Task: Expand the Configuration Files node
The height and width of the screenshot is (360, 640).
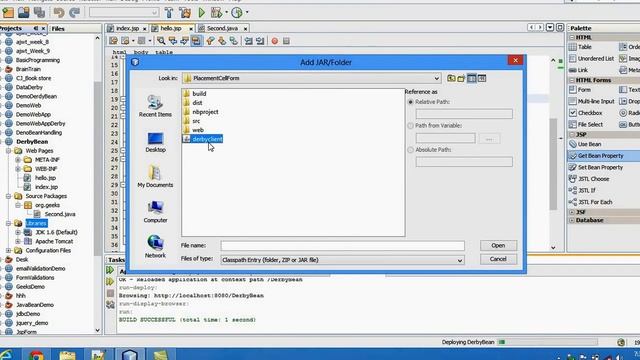Action: [x=8, y=251]
